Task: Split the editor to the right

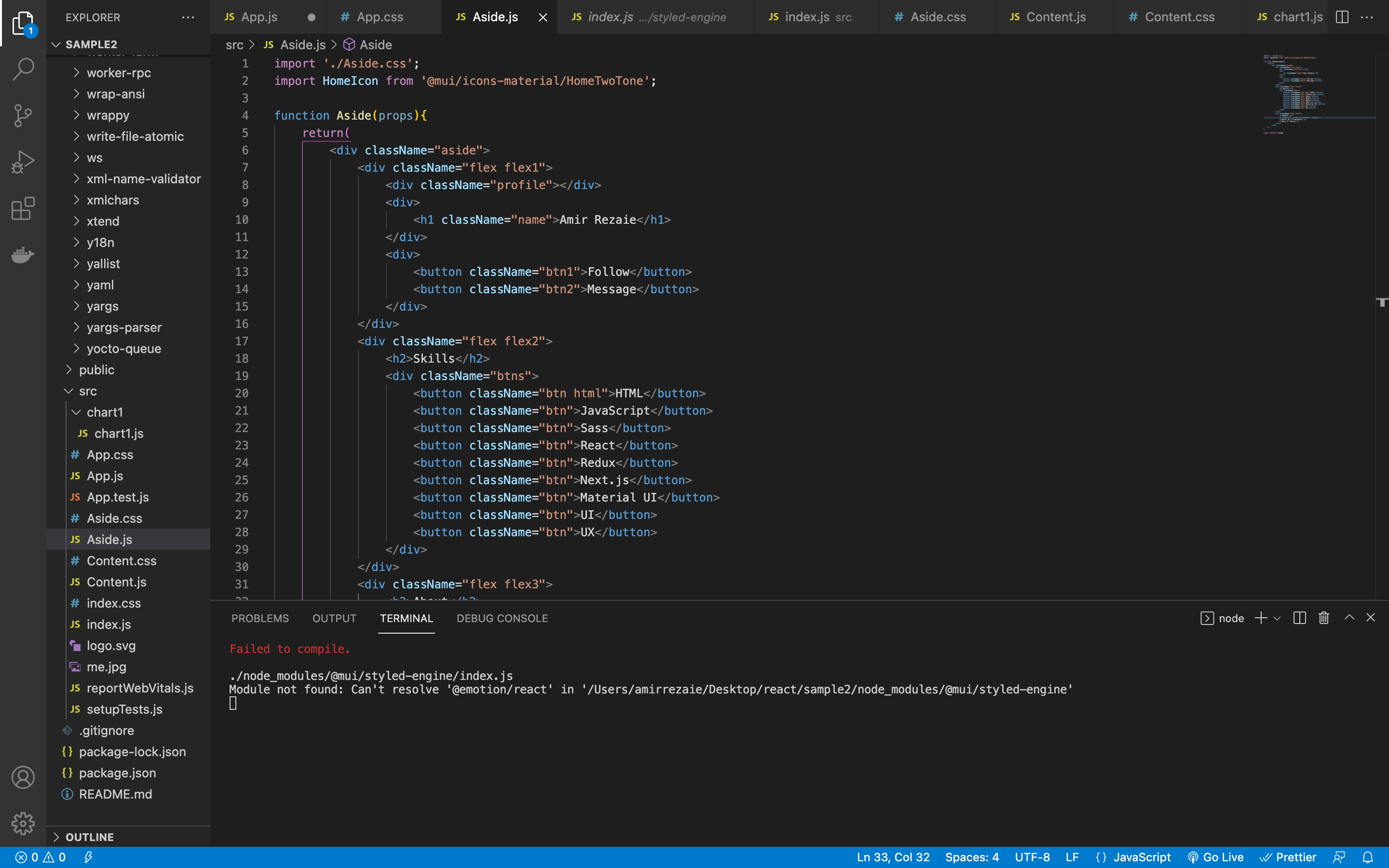Action: pyautogui.click(x=1342, y=17)
